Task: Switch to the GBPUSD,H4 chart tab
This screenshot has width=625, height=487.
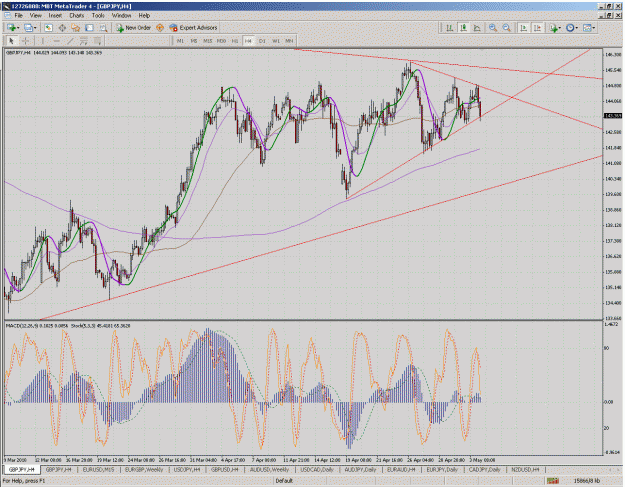Action: (x=224, y=470)
